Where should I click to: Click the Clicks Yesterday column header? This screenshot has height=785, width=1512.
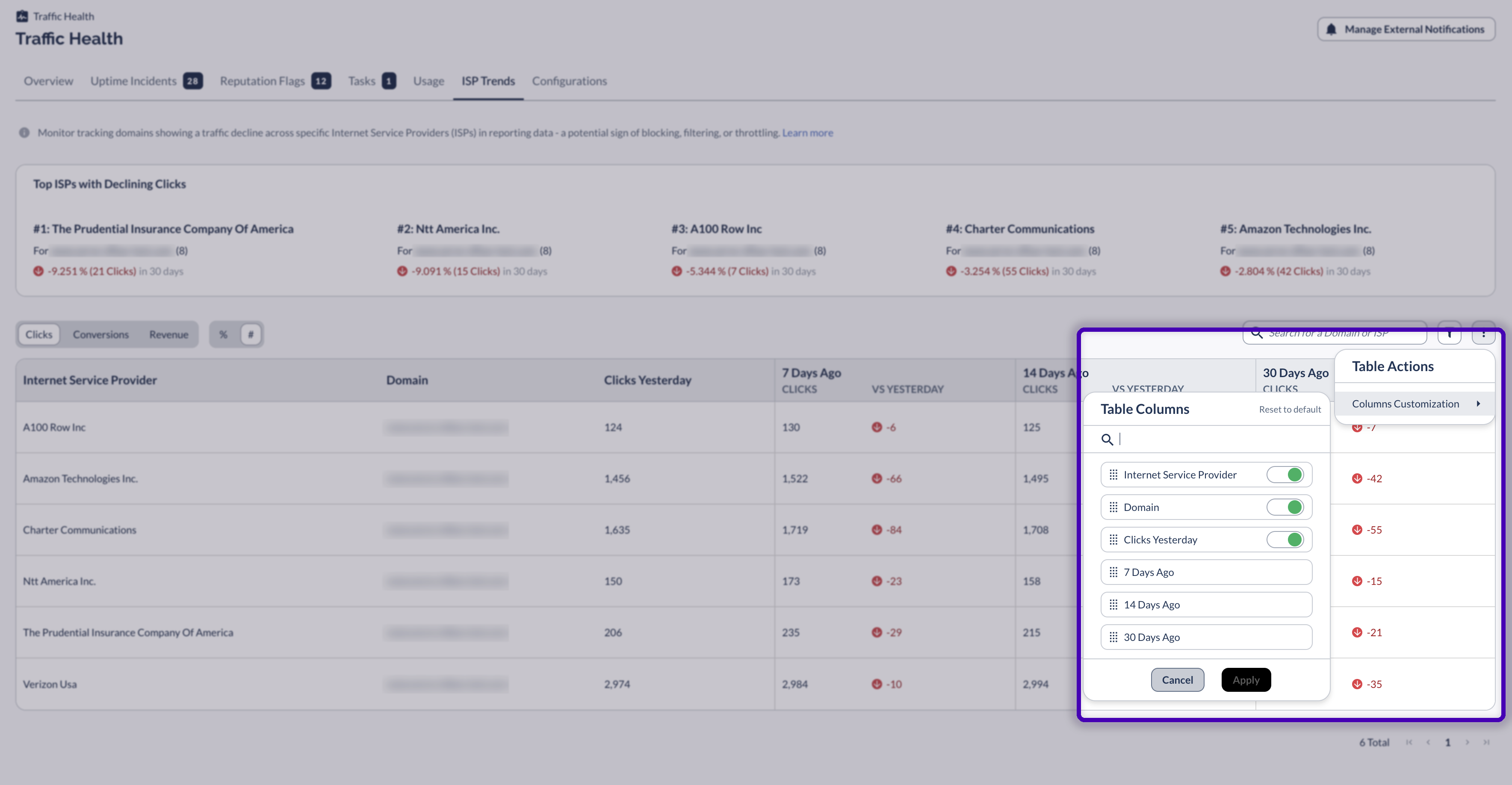(647, 380)
